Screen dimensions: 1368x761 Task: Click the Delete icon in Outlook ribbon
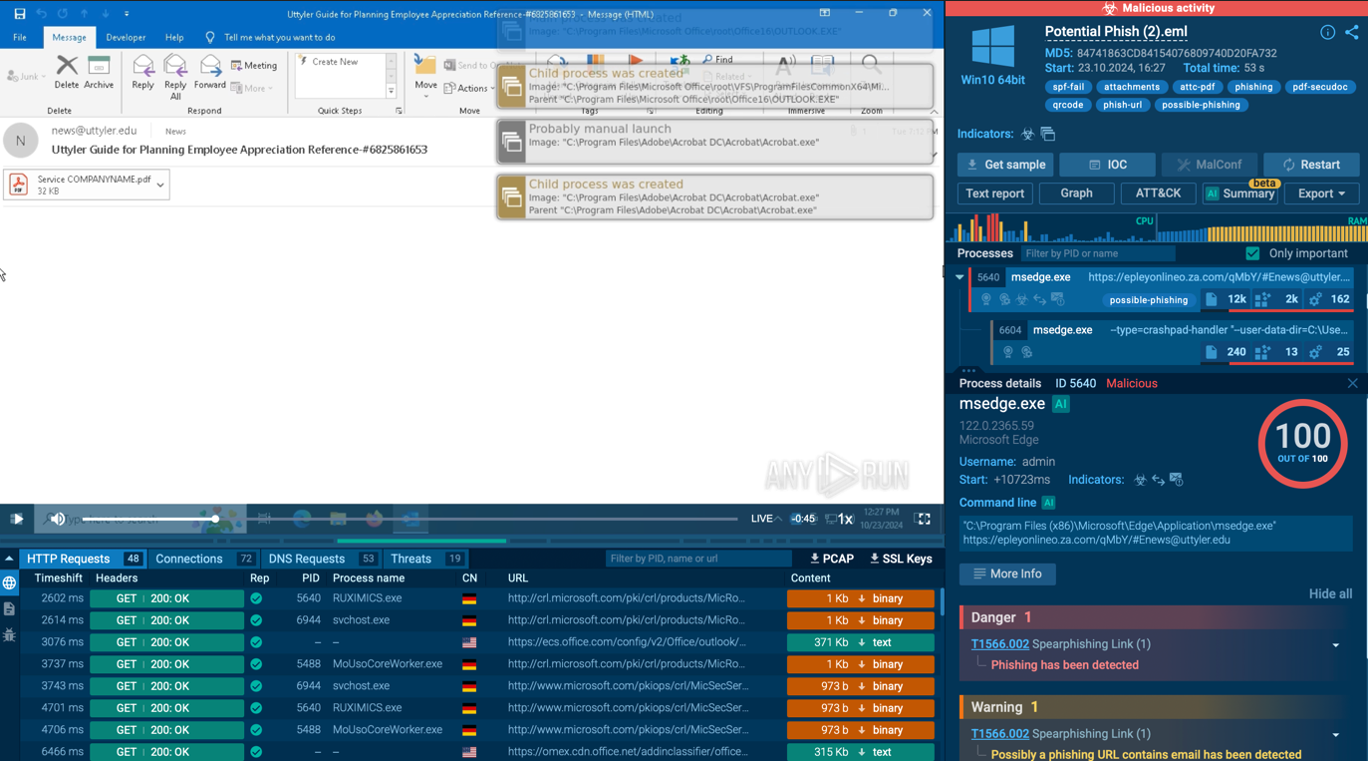66,72
